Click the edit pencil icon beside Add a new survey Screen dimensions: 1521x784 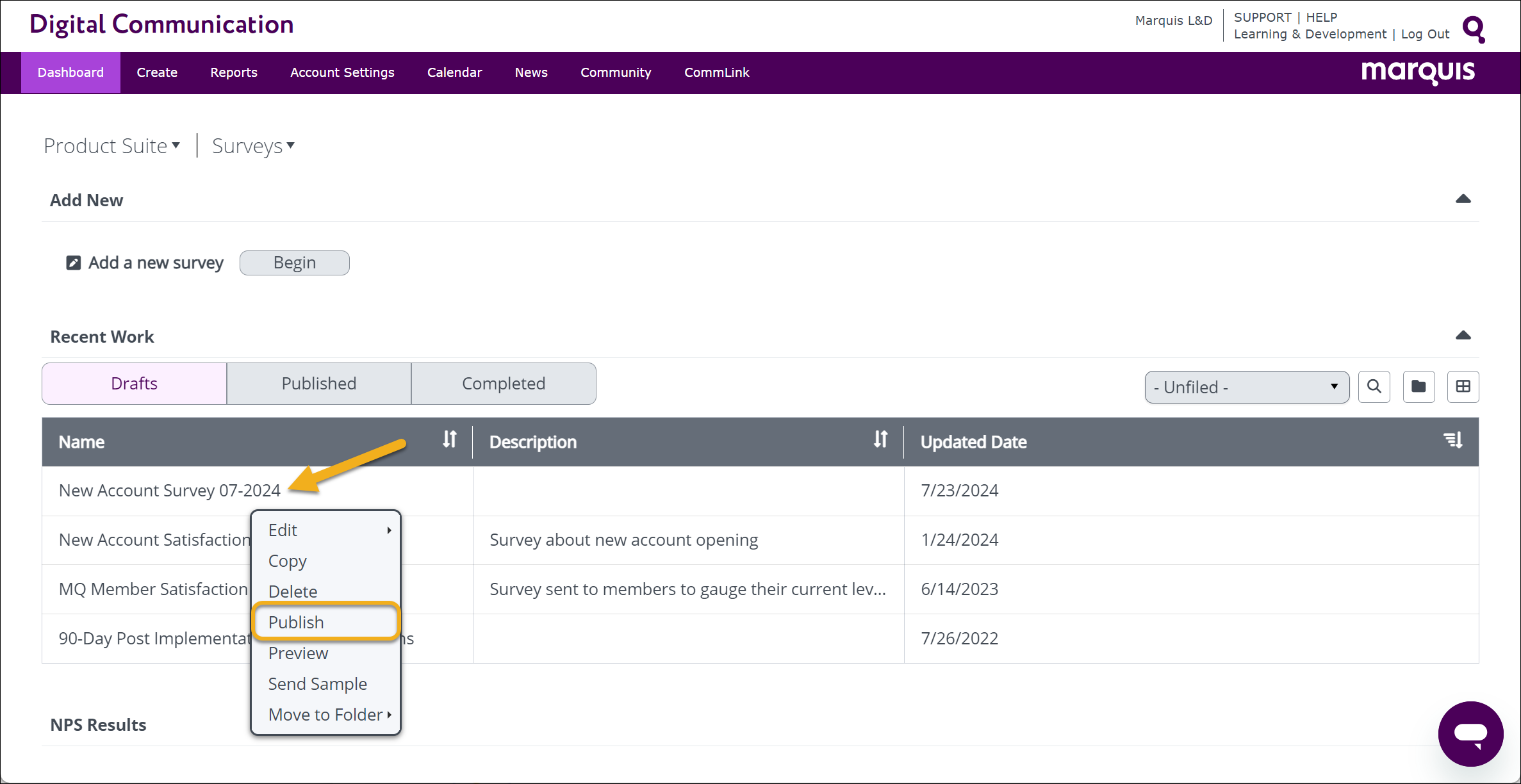click(x=74, y=263)
